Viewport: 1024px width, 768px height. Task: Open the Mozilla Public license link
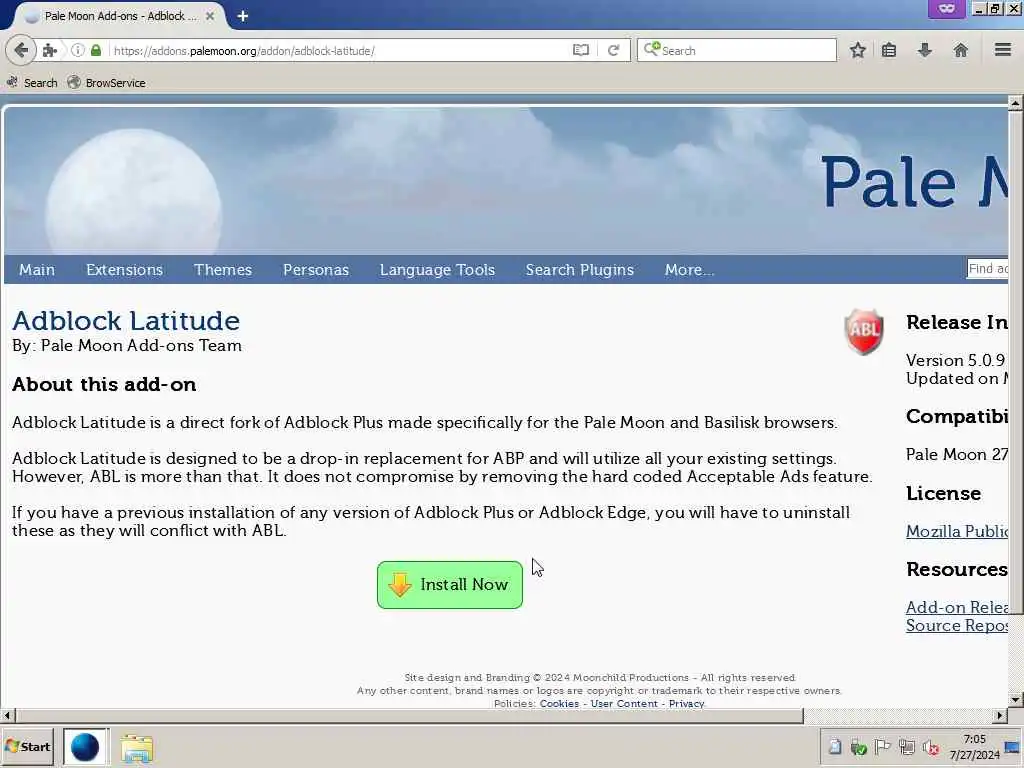[957, 531]
